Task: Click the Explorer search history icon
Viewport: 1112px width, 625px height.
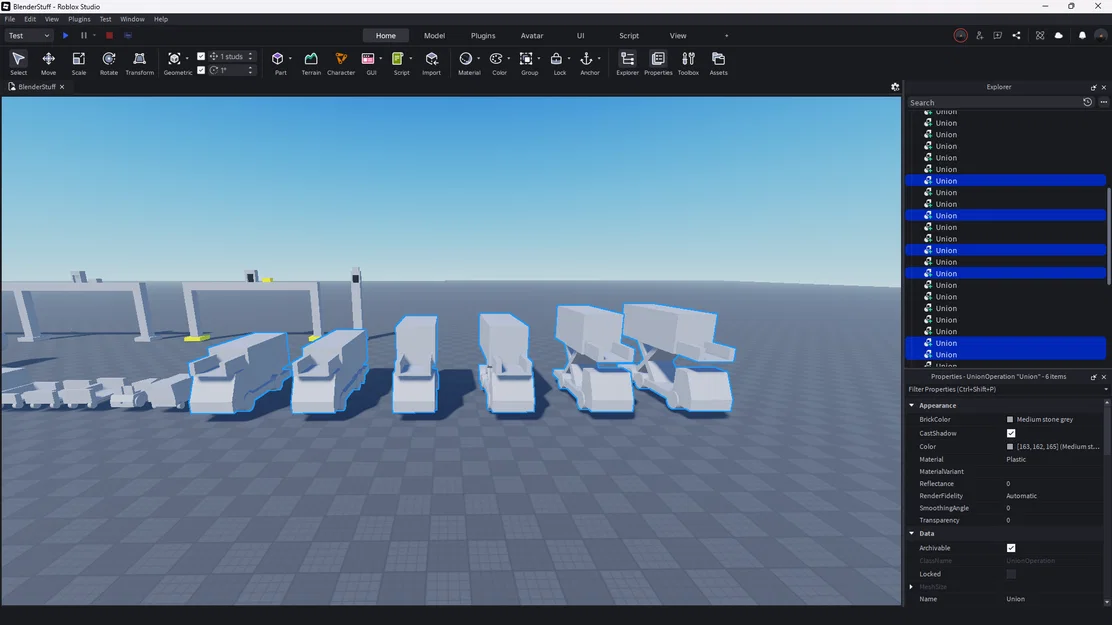Action: pos(1087,102)
